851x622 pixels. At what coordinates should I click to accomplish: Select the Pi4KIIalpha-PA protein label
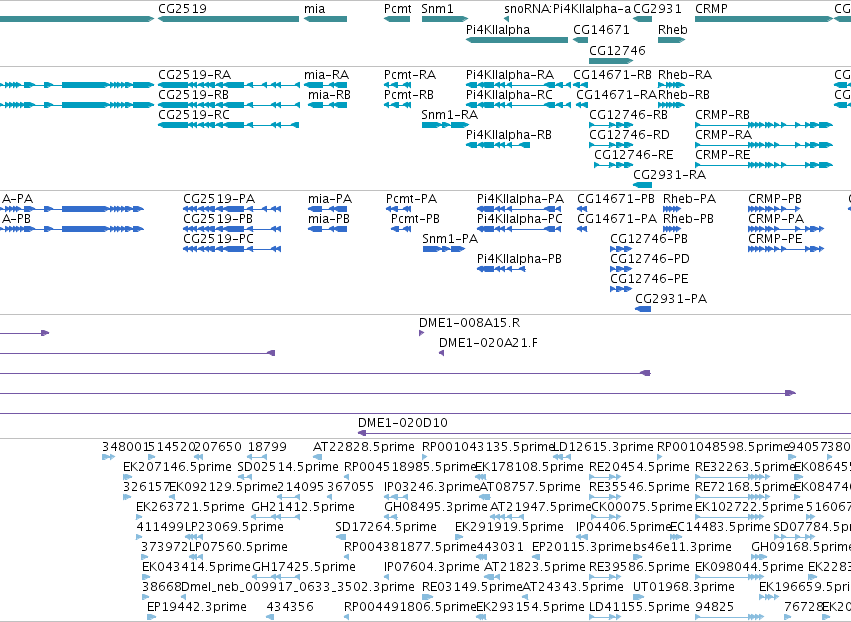click(520, 199)
